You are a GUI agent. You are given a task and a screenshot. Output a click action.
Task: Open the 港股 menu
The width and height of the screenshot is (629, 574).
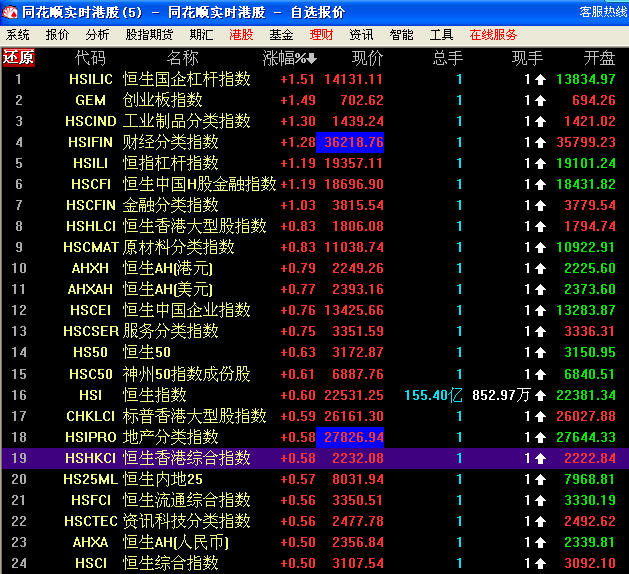tap(241, 34)
